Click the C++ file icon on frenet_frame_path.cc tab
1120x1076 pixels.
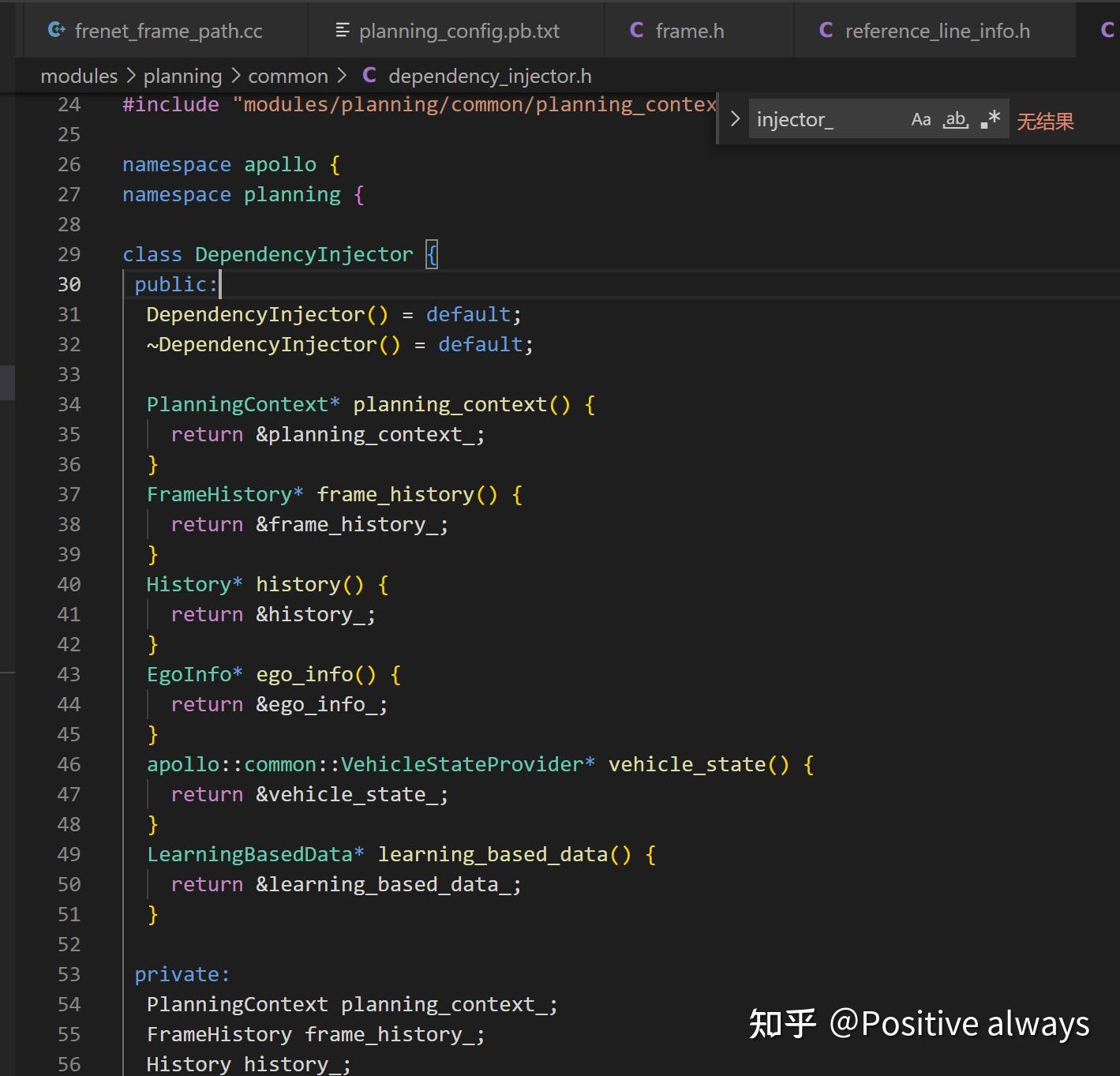[x=55, y=29]
